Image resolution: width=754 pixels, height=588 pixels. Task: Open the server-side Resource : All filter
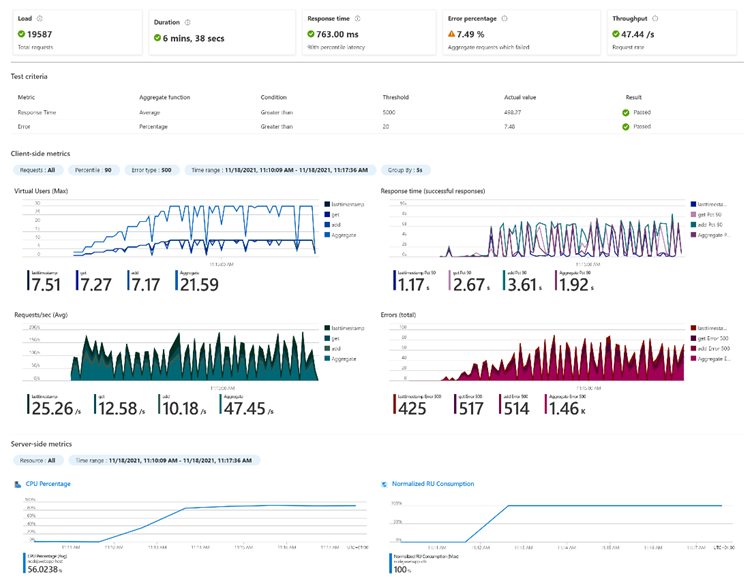coord(39,460)
